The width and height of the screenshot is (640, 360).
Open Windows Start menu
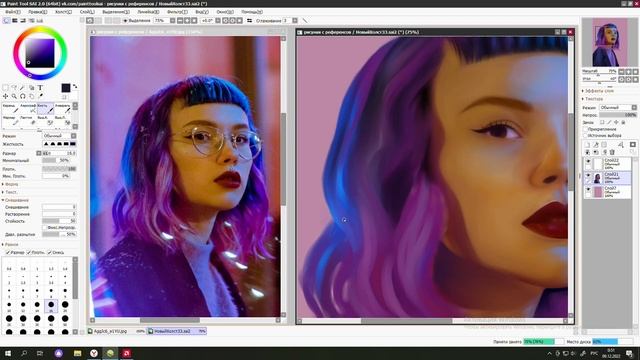click(x=8, y=353)
